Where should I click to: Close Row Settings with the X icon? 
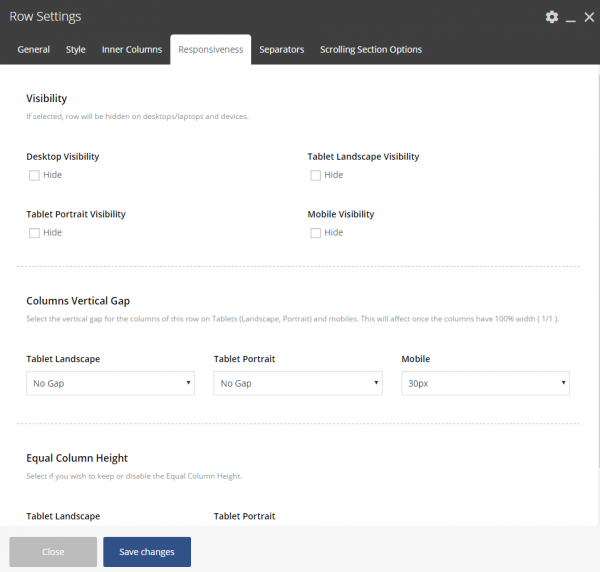[x=587, y=17]
